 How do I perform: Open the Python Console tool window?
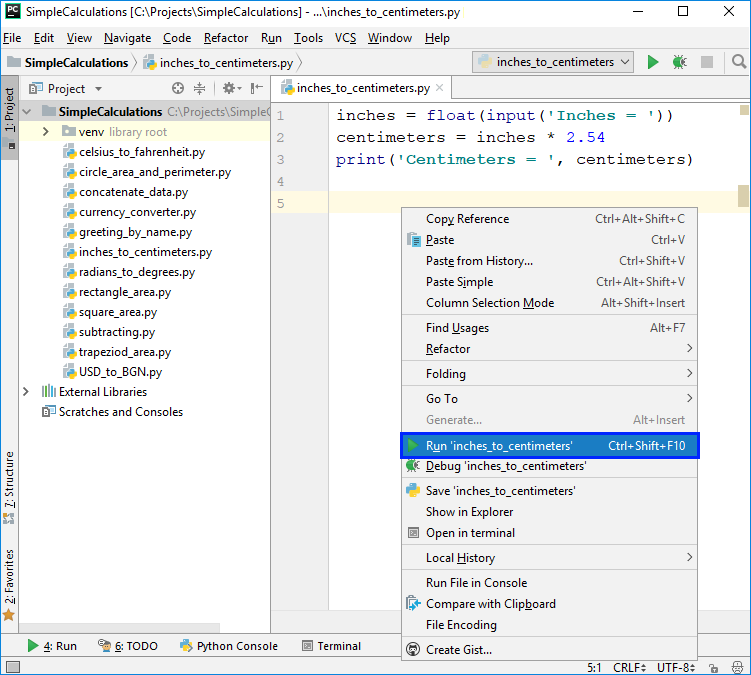[228, 646]
